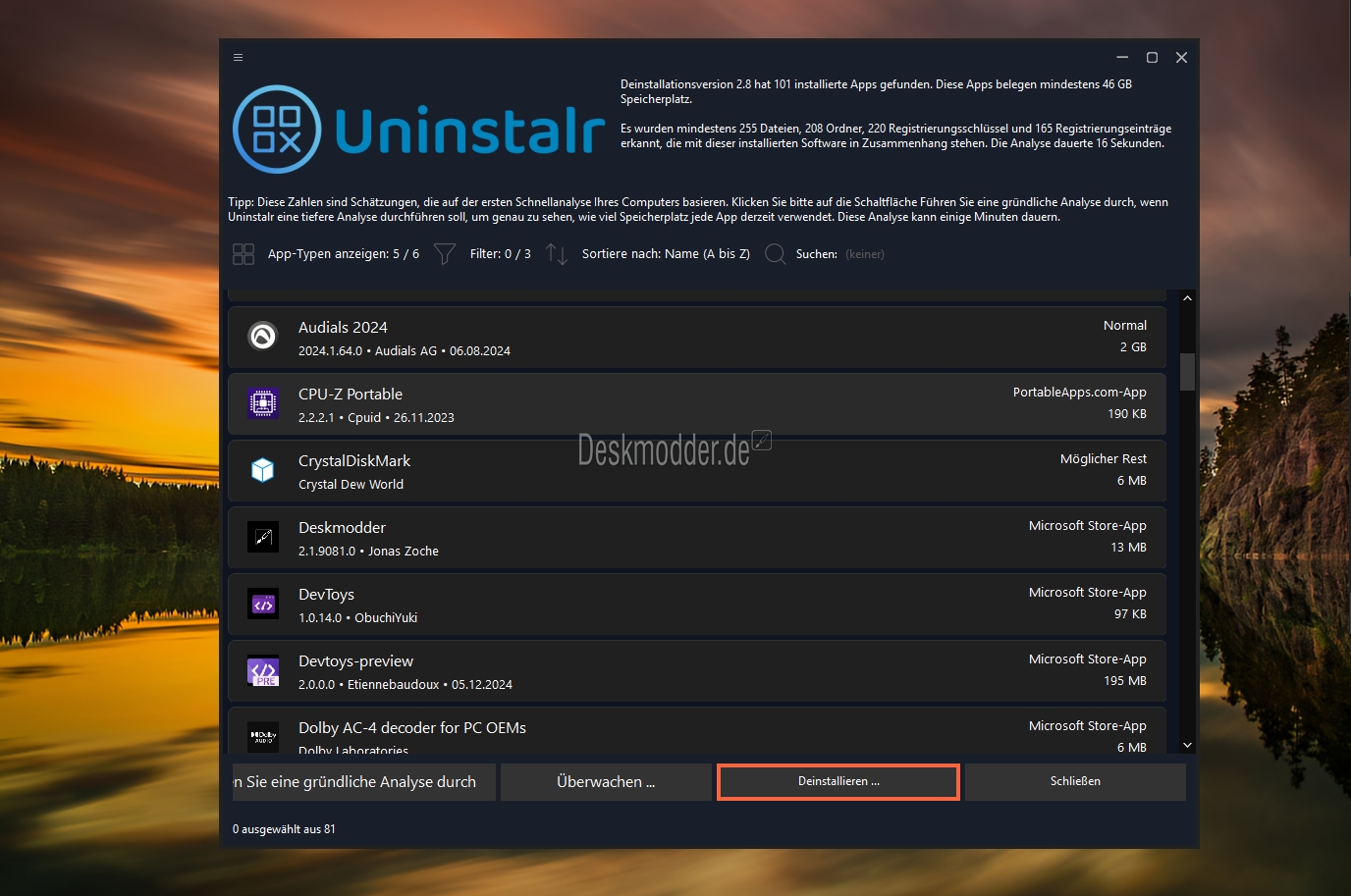The height and width of the screenshot is (896, 1351).
Task: Click the Deinstallieren ... button
Action: (838, 782)
